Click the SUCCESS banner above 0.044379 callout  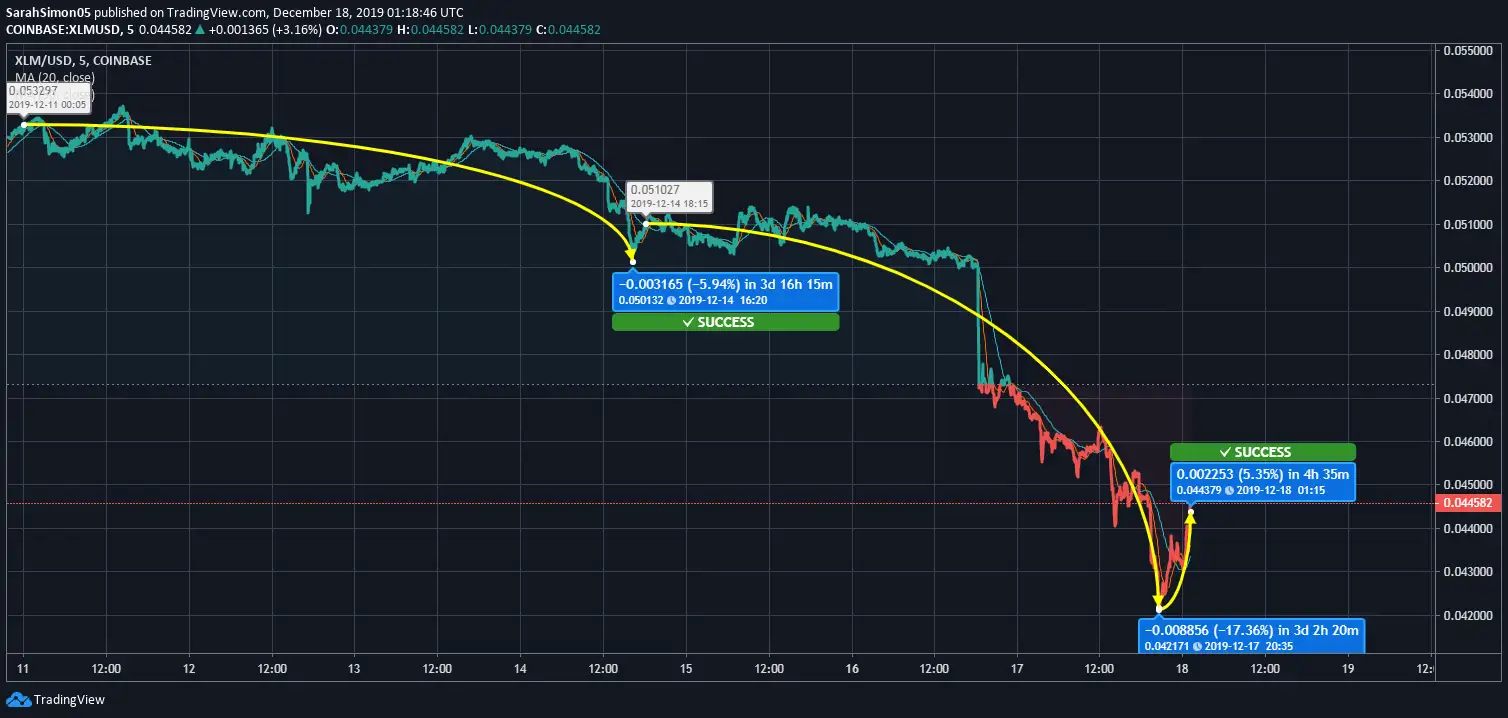click(1262, 452)
